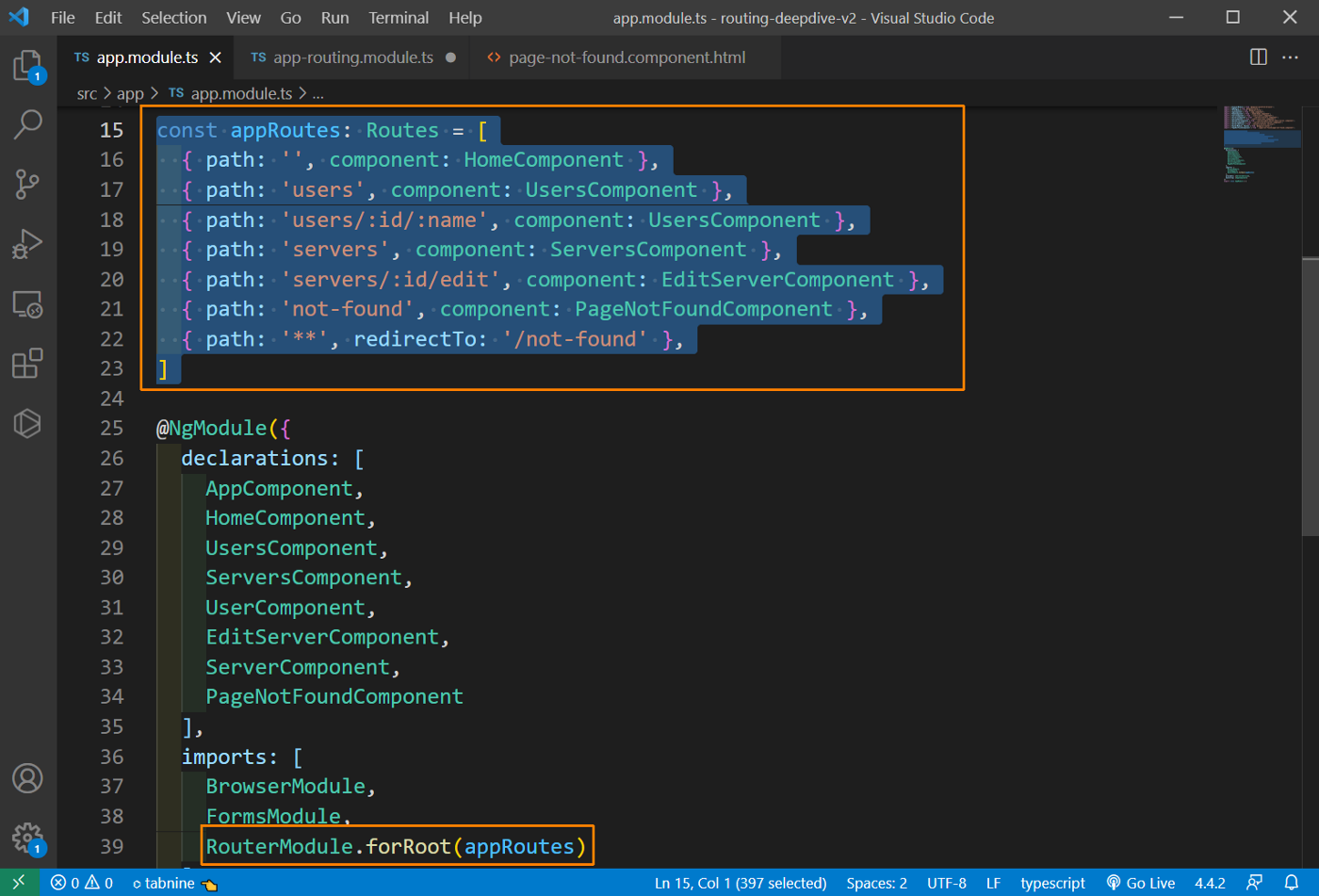Change encoding via UTF-8
The height and width of the screenshot is (896, 1319).
tap(947, 883)
